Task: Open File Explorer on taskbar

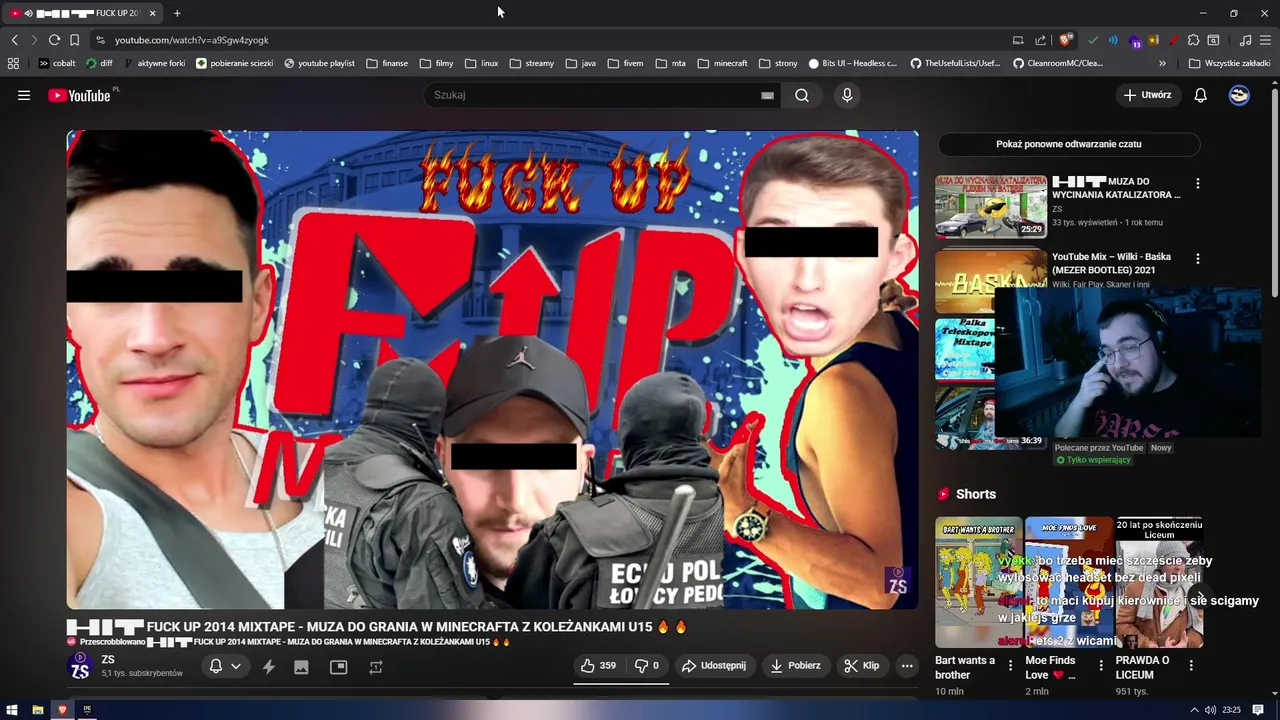Action: [x=37, y=710]
